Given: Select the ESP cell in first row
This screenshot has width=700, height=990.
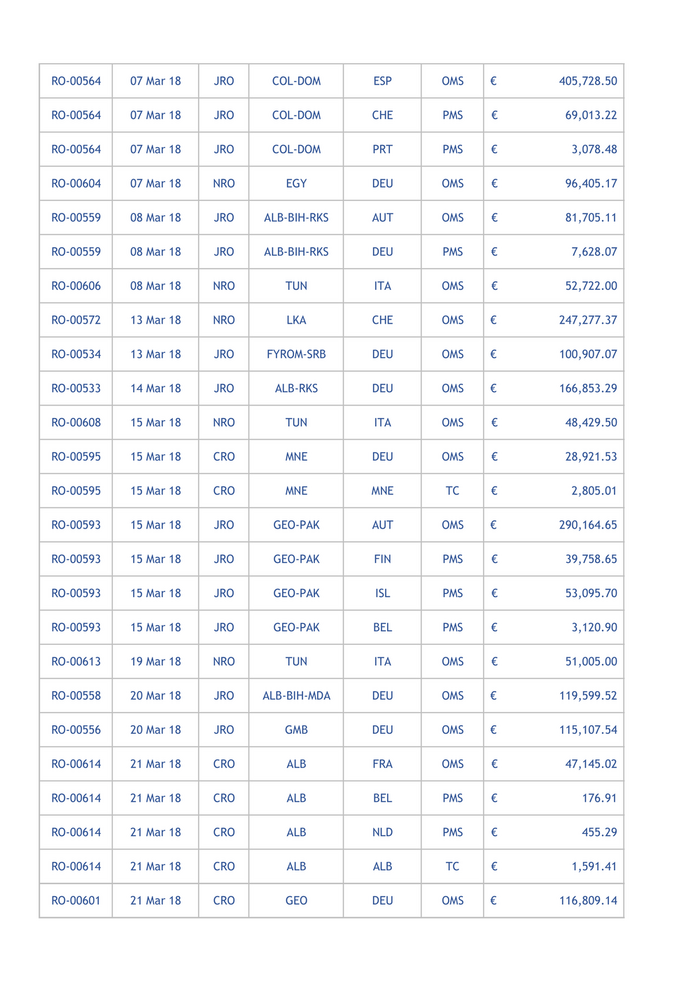Looking at the screenshot, I should (x=381, y=81).
